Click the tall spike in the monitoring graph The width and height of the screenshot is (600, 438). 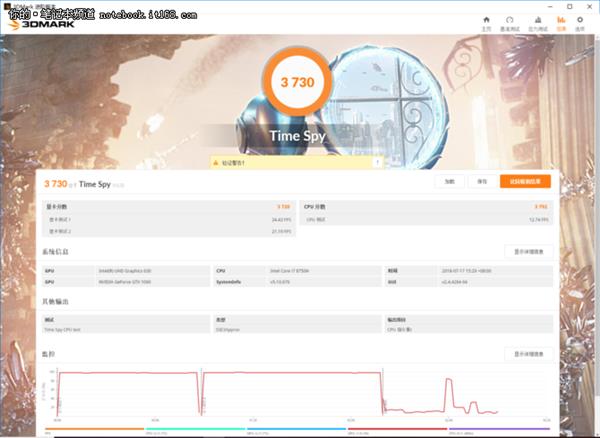pos(448,393)
